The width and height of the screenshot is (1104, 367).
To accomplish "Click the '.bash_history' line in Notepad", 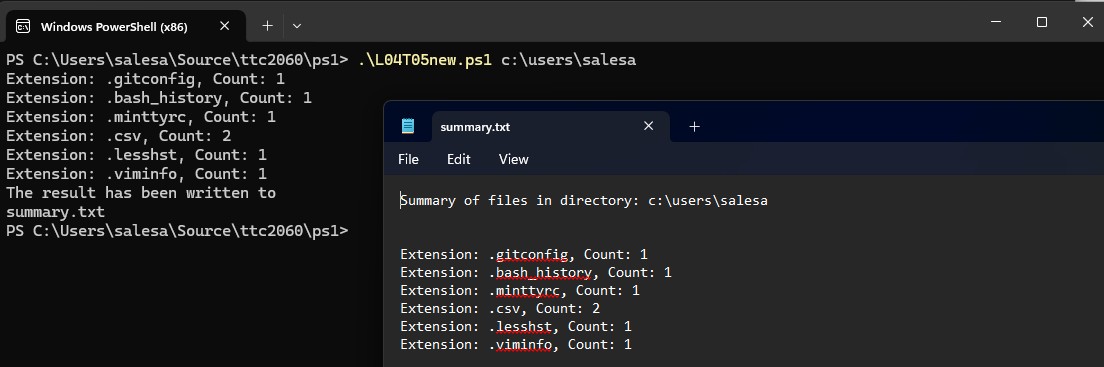I will pyautogui.click(x=536, y=272).
